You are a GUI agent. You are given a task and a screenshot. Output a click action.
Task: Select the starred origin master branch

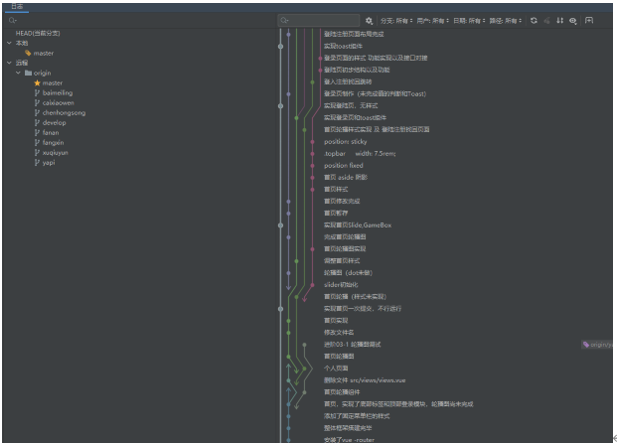pos(51,83)
